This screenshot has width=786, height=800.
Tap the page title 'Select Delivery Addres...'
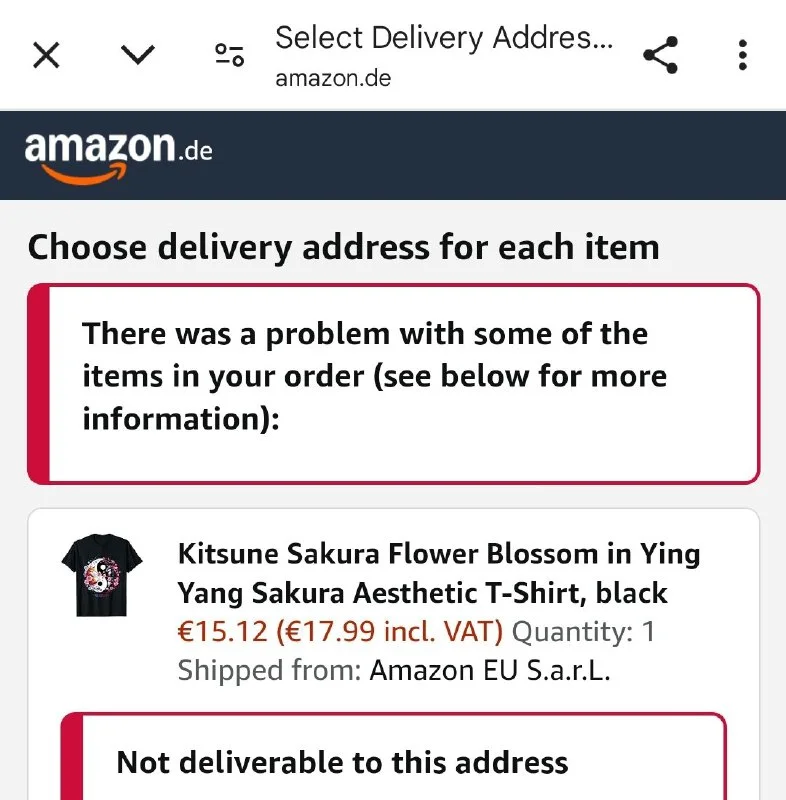pyautogui.click(x=444, y=39)
